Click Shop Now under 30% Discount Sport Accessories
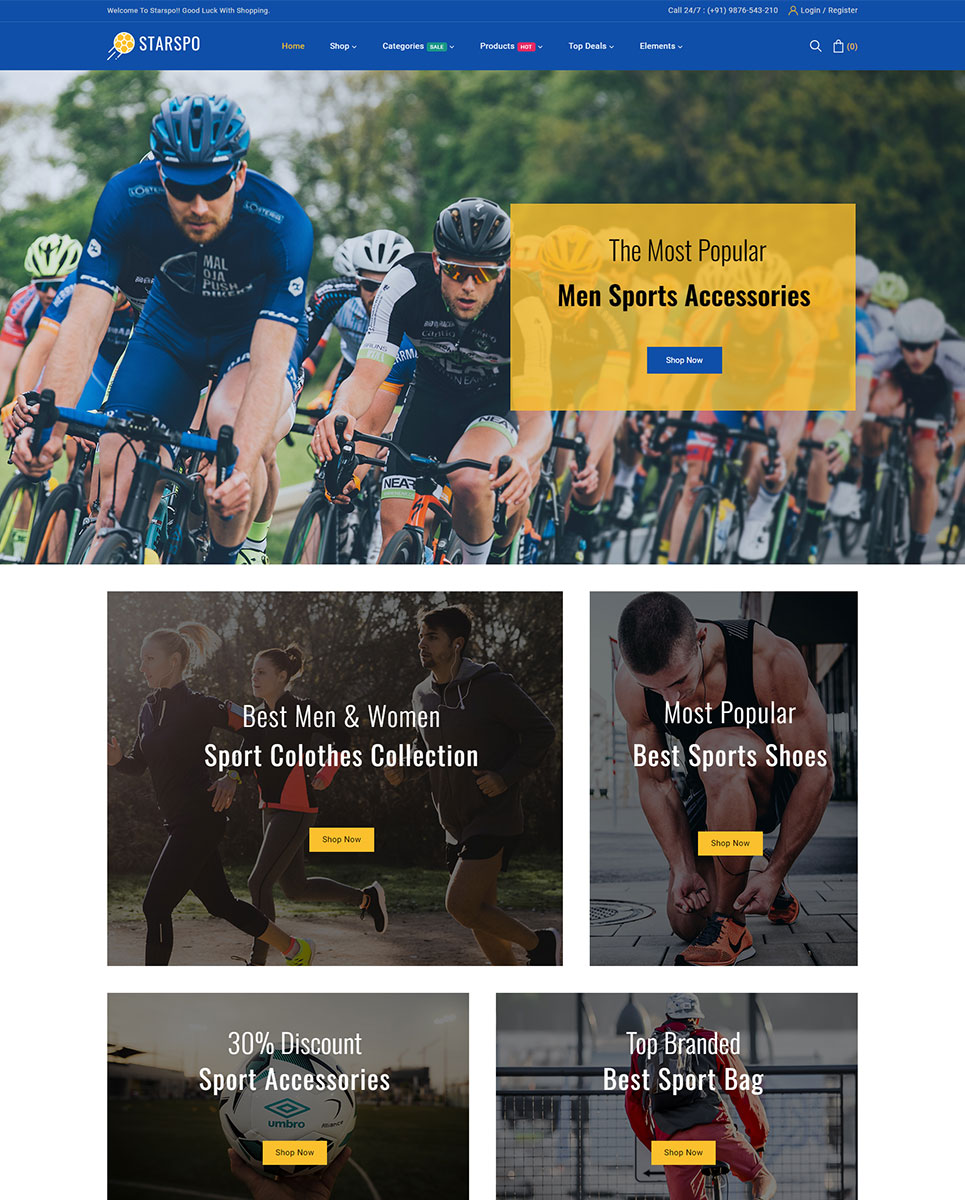965x1200 pixels. pyautogui.click(x=294, y=1152)
